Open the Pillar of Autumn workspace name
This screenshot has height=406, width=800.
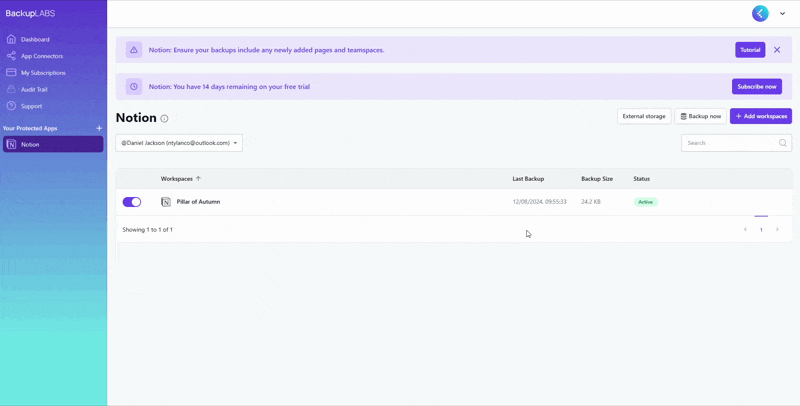click(198, 202)
